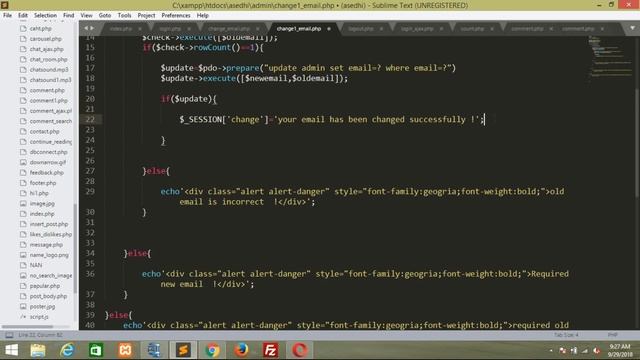Open the Selection menu
Viewport: 640px width, 360px height.
click(45, 15)
